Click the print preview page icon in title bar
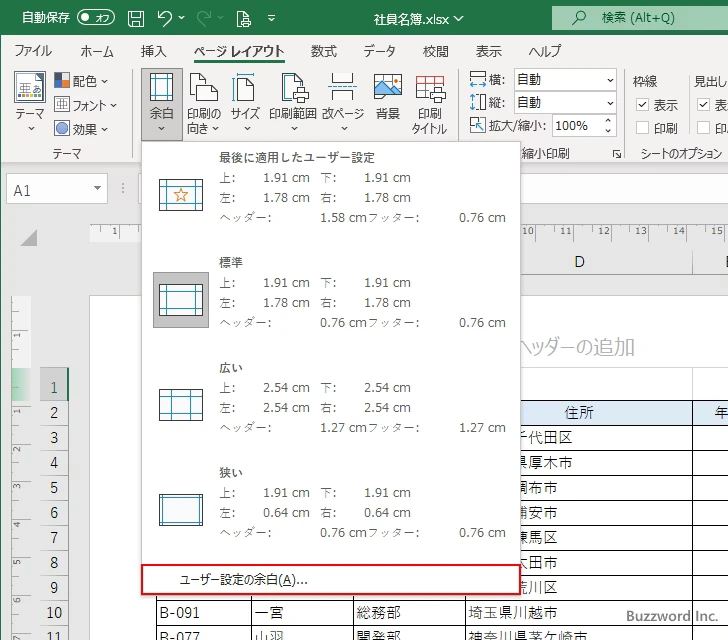 click(x=243, y=19)
